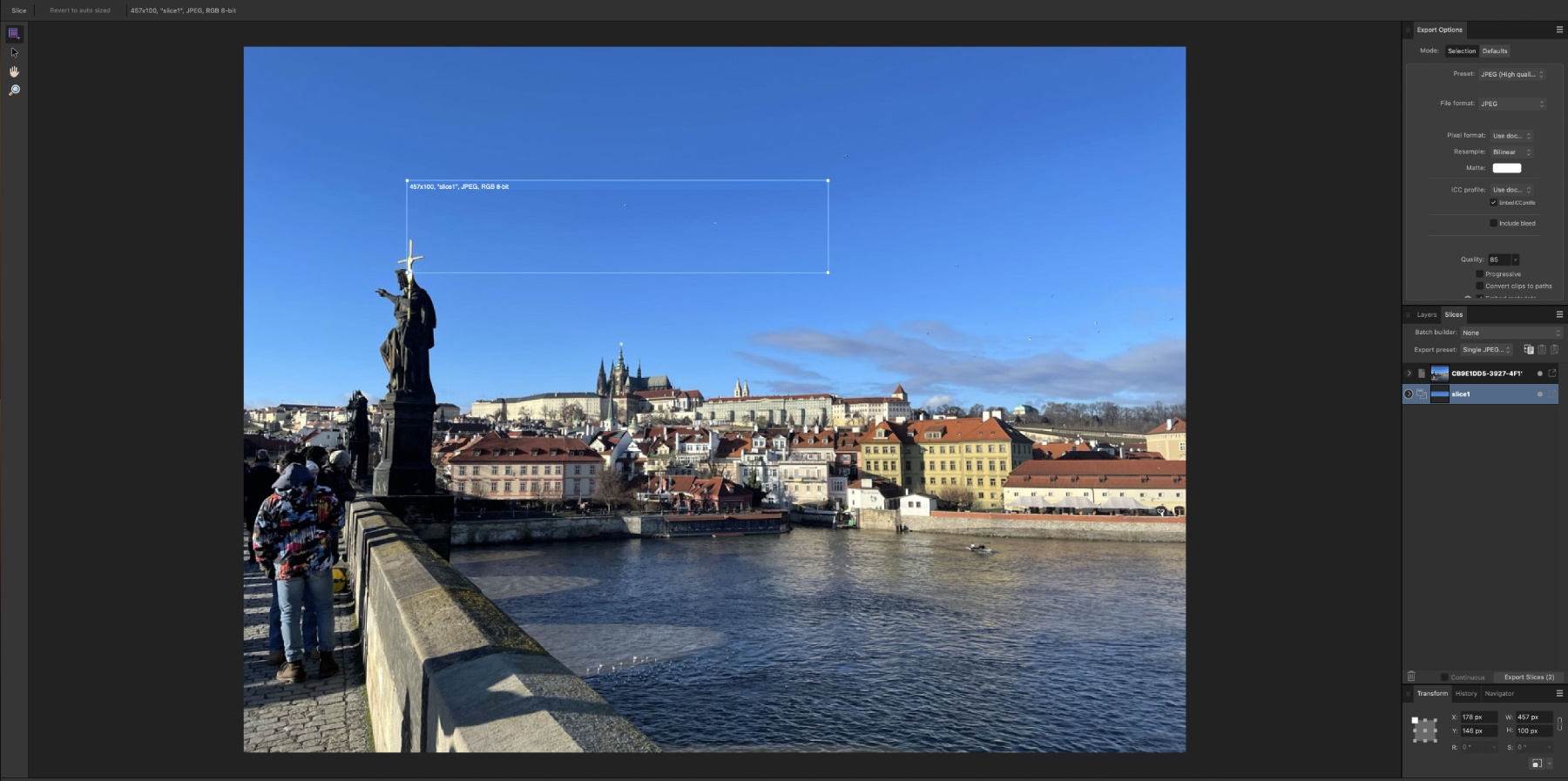Open the Export preset dropdown in Slices
The height and width of the screenshot is (781, 1568).
1487,350
